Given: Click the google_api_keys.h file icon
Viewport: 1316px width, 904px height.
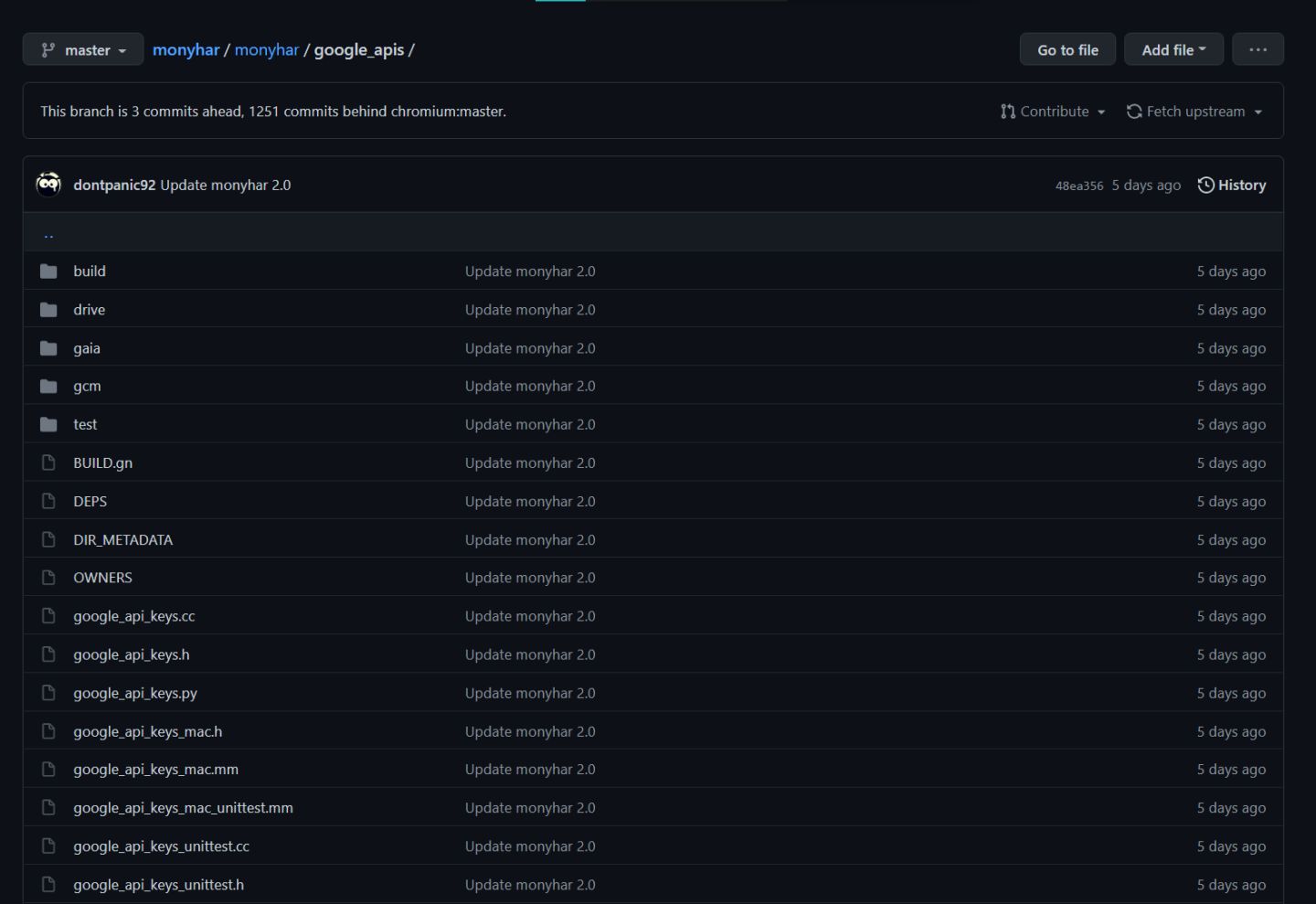Looking at the screenshot, I should tap(48, 654).
